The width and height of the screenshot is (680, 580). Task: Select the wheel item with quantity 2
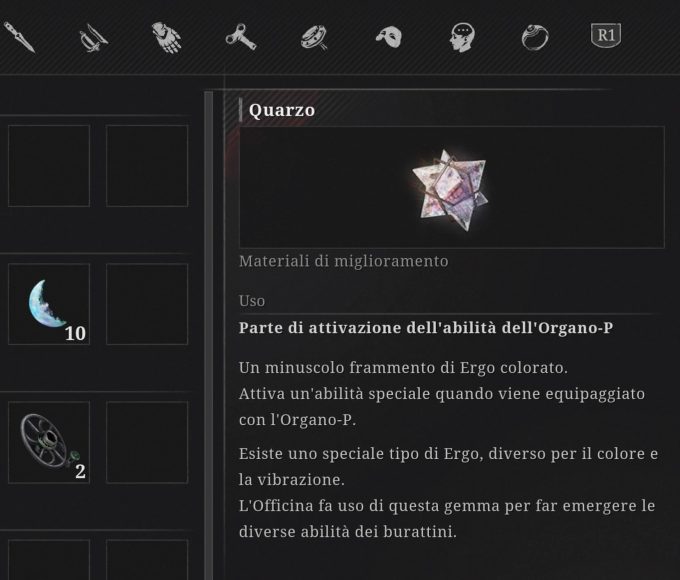tap(49, 442)
